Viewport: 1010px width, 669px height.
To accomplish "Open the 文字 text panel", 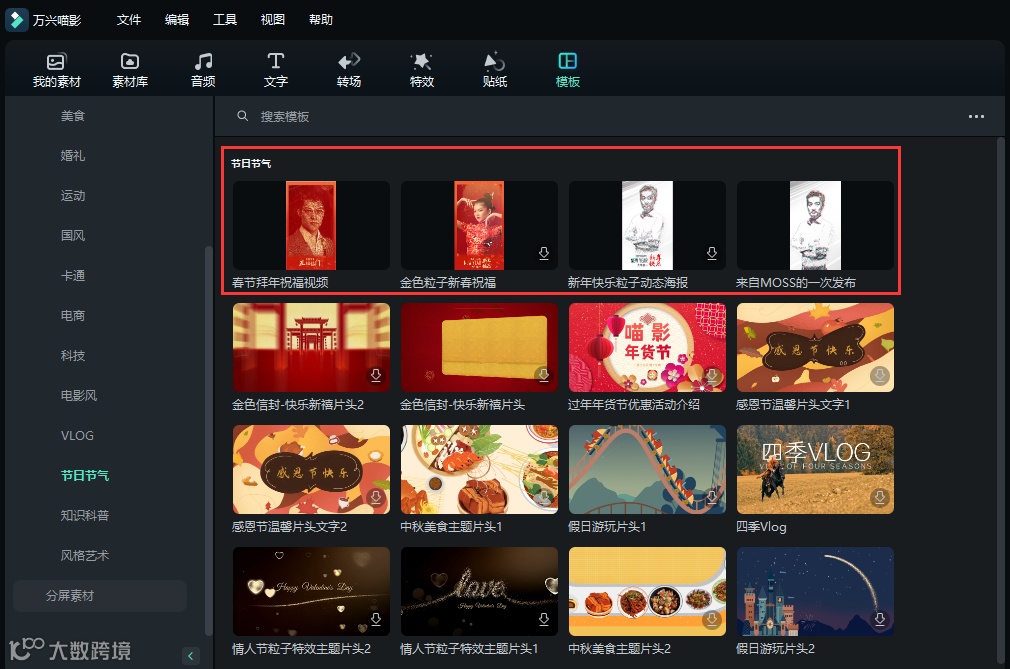I will click(275, 68).
